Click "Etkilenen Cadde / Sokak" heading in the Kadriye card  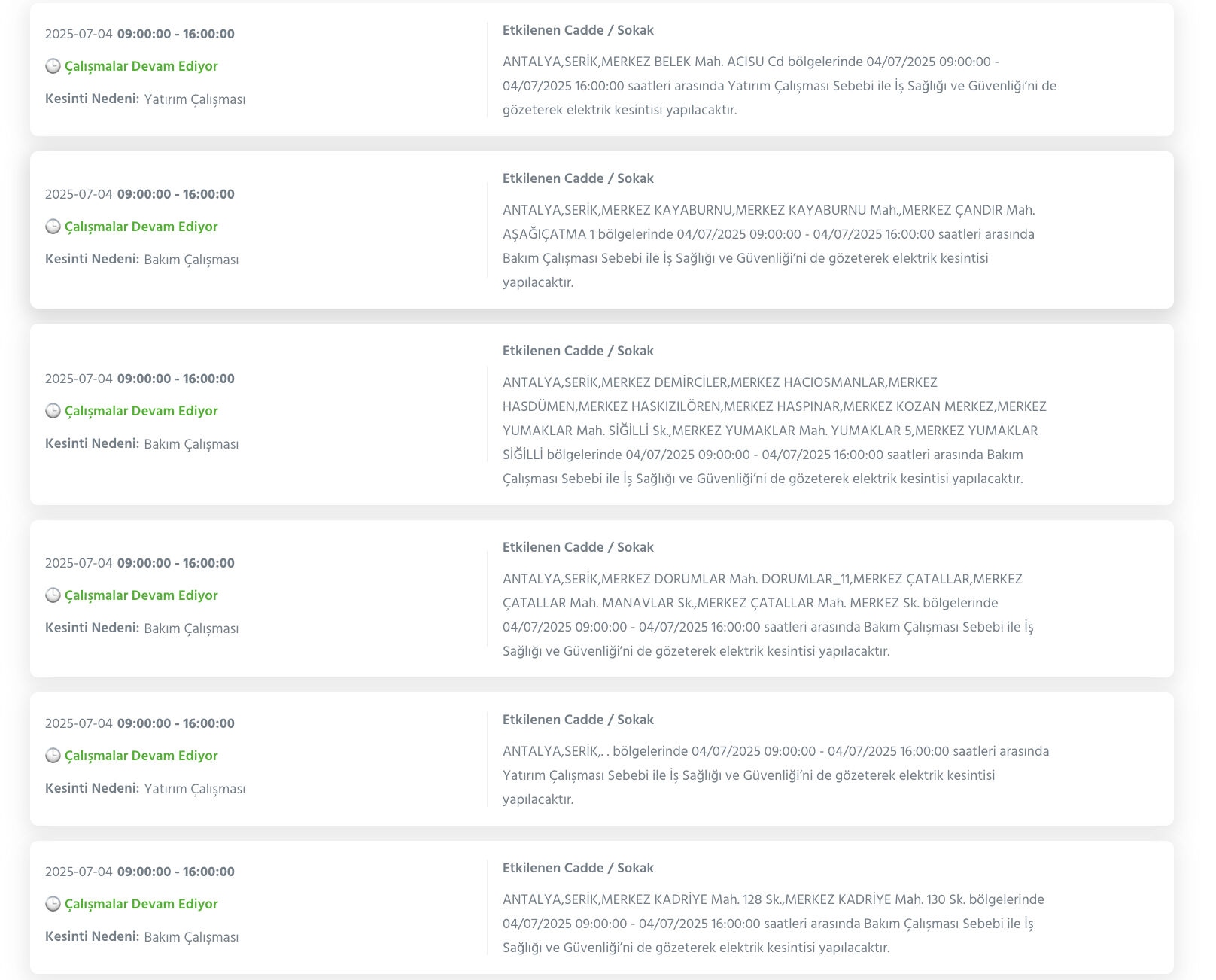[578, 868]
